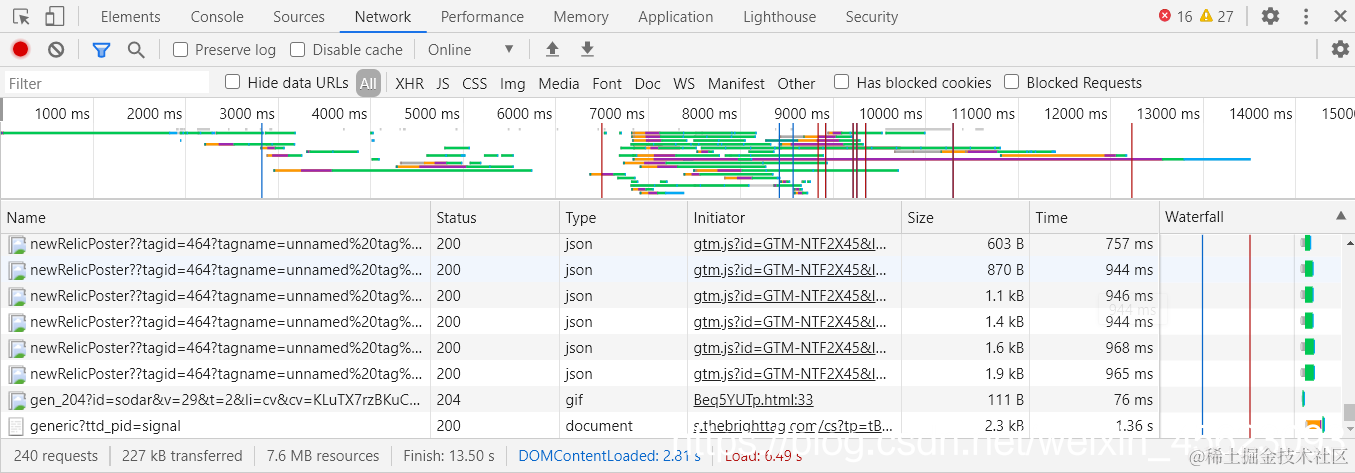
Task: Open the Performance tab
Action: tap(482, 16)
